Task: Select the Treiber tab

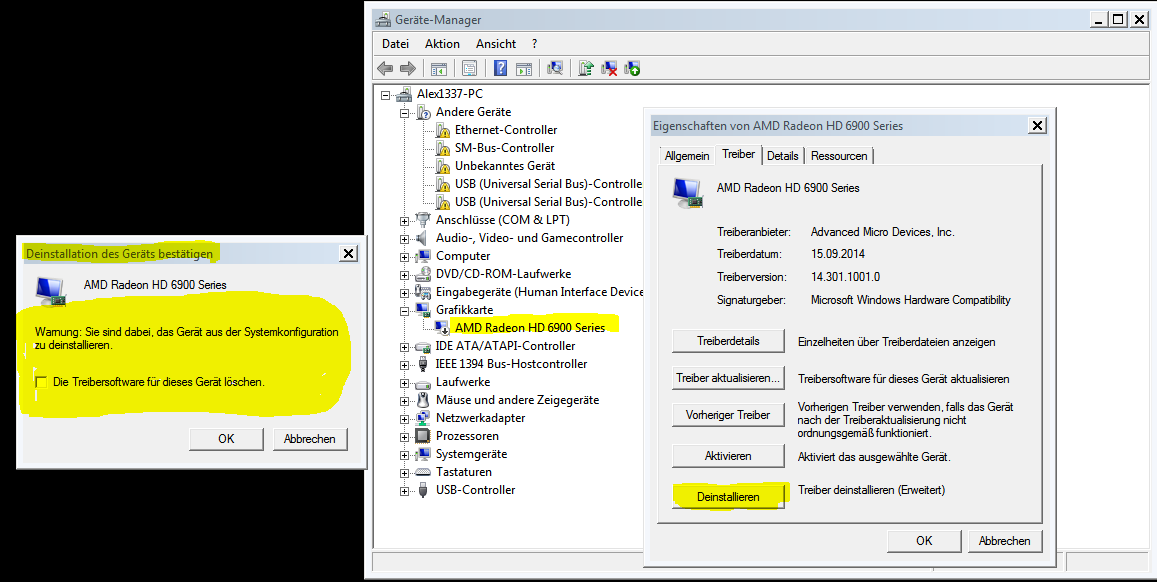Action: click(738, 154)
